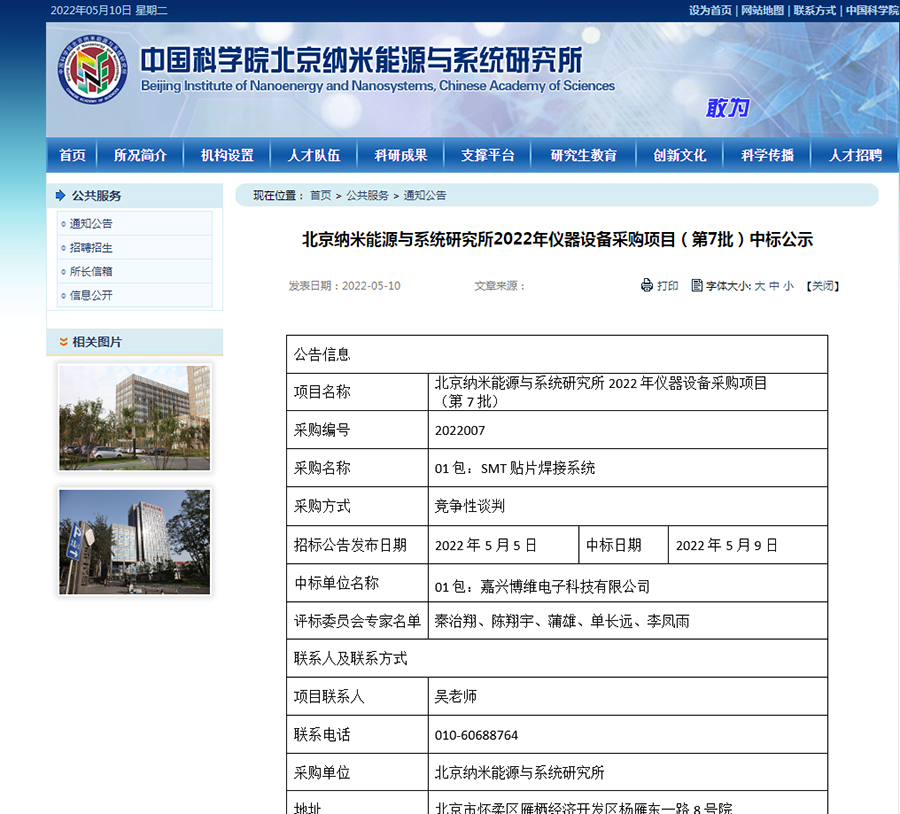The height and width of the screenshot is (814, 900).
Task: Open the 首页 navigation menu item
Action: click(x=72, y=155)
